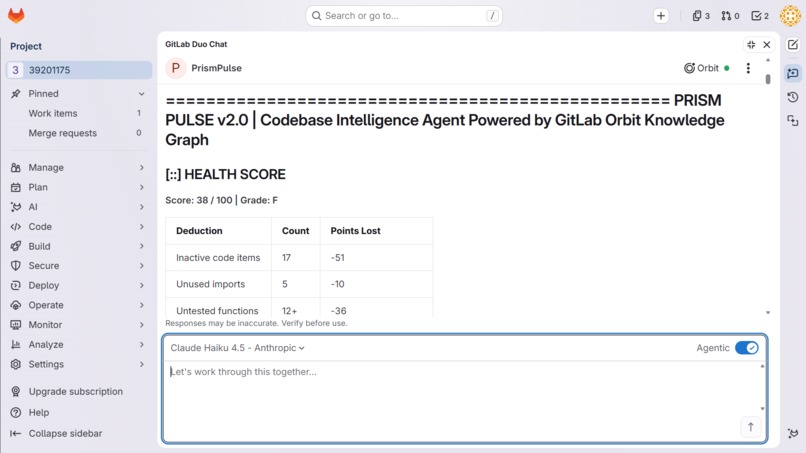Expand the Deploy menu
Screen dimensions: 806x453
tap(79, 285)
